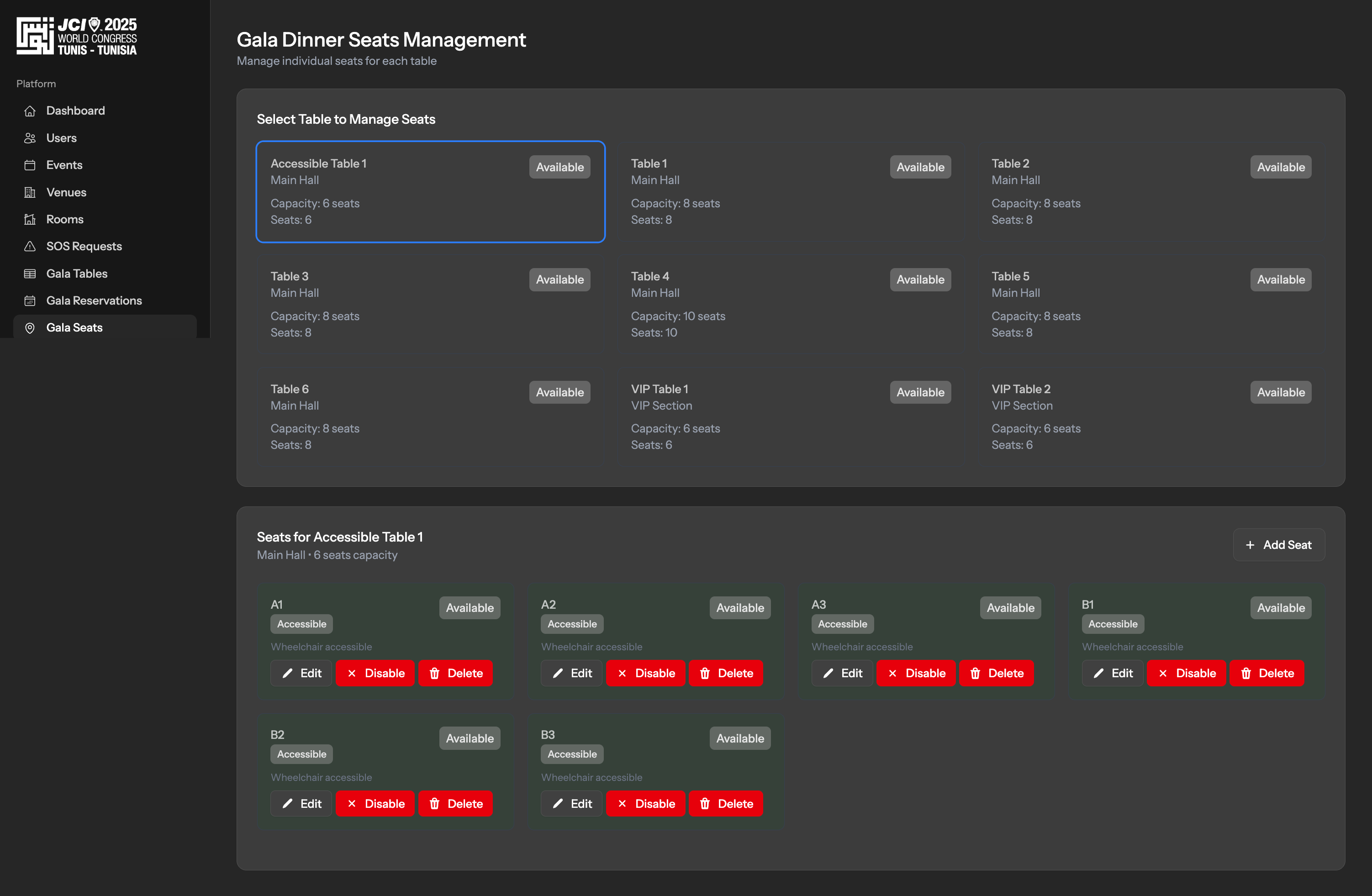This screenshot has width=1372, height=896.
Task: Open Dashboard via its home icon
Action: 30,111
